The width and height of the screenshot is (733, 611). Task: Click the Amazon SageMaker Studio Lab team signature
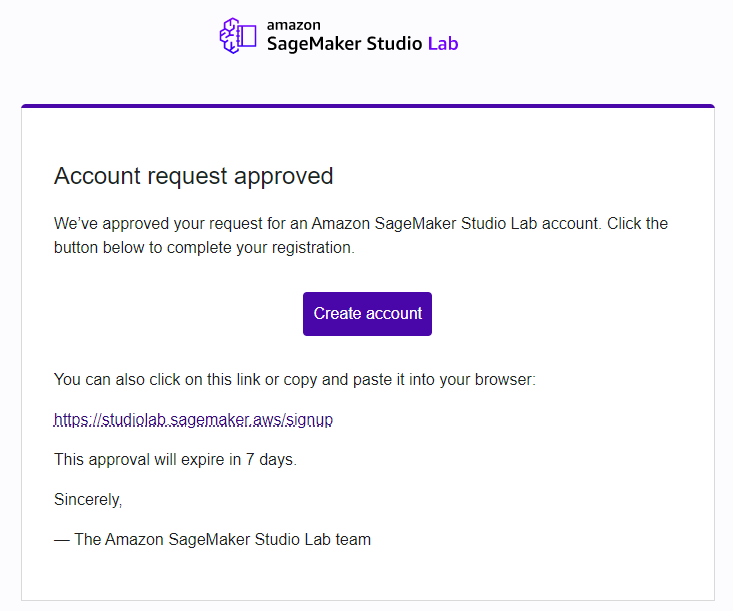[x=212, y=539]
